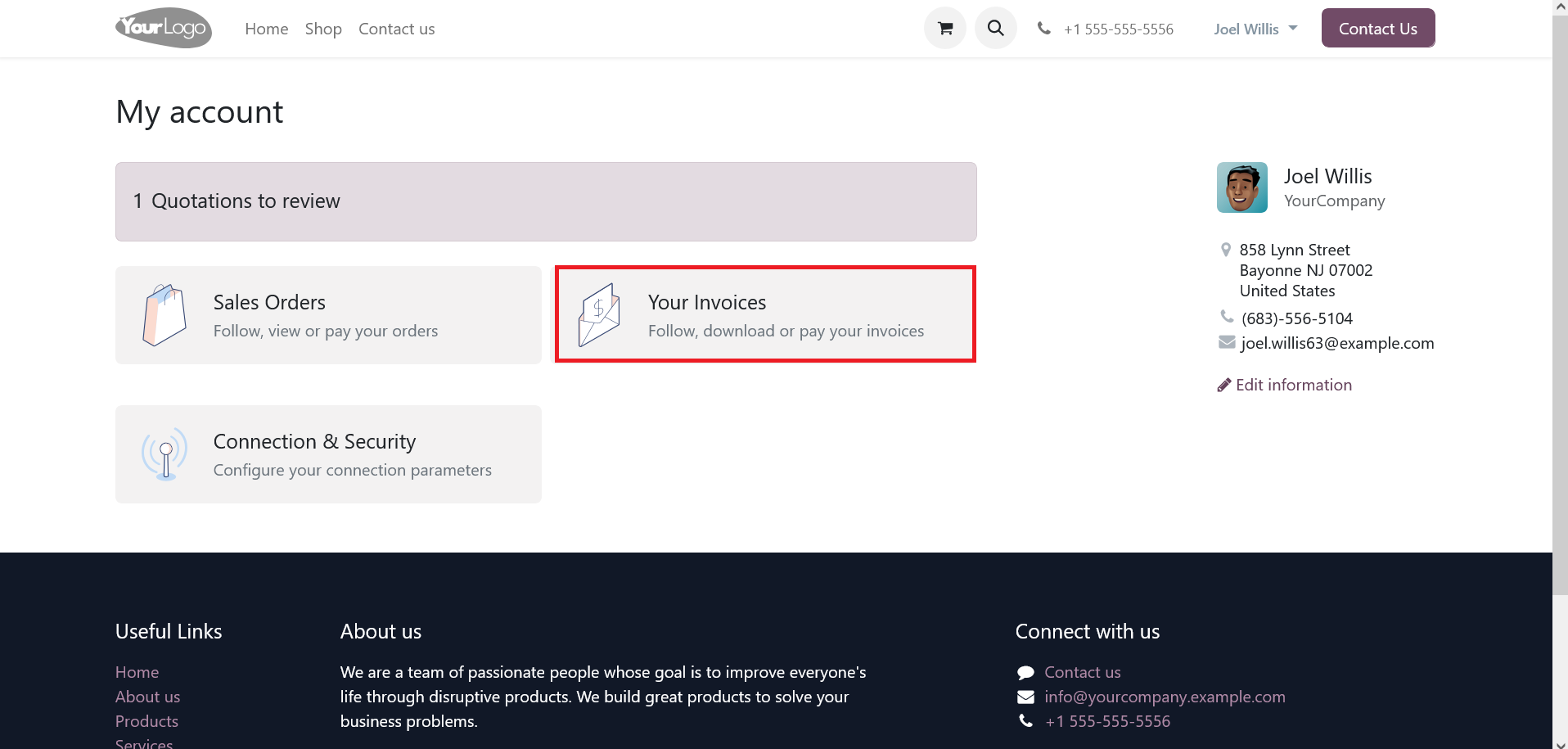The height and width of the screenshot is (749, 1568).
Task: Click the Contact Us button
Action: (x=1377, y=27)
